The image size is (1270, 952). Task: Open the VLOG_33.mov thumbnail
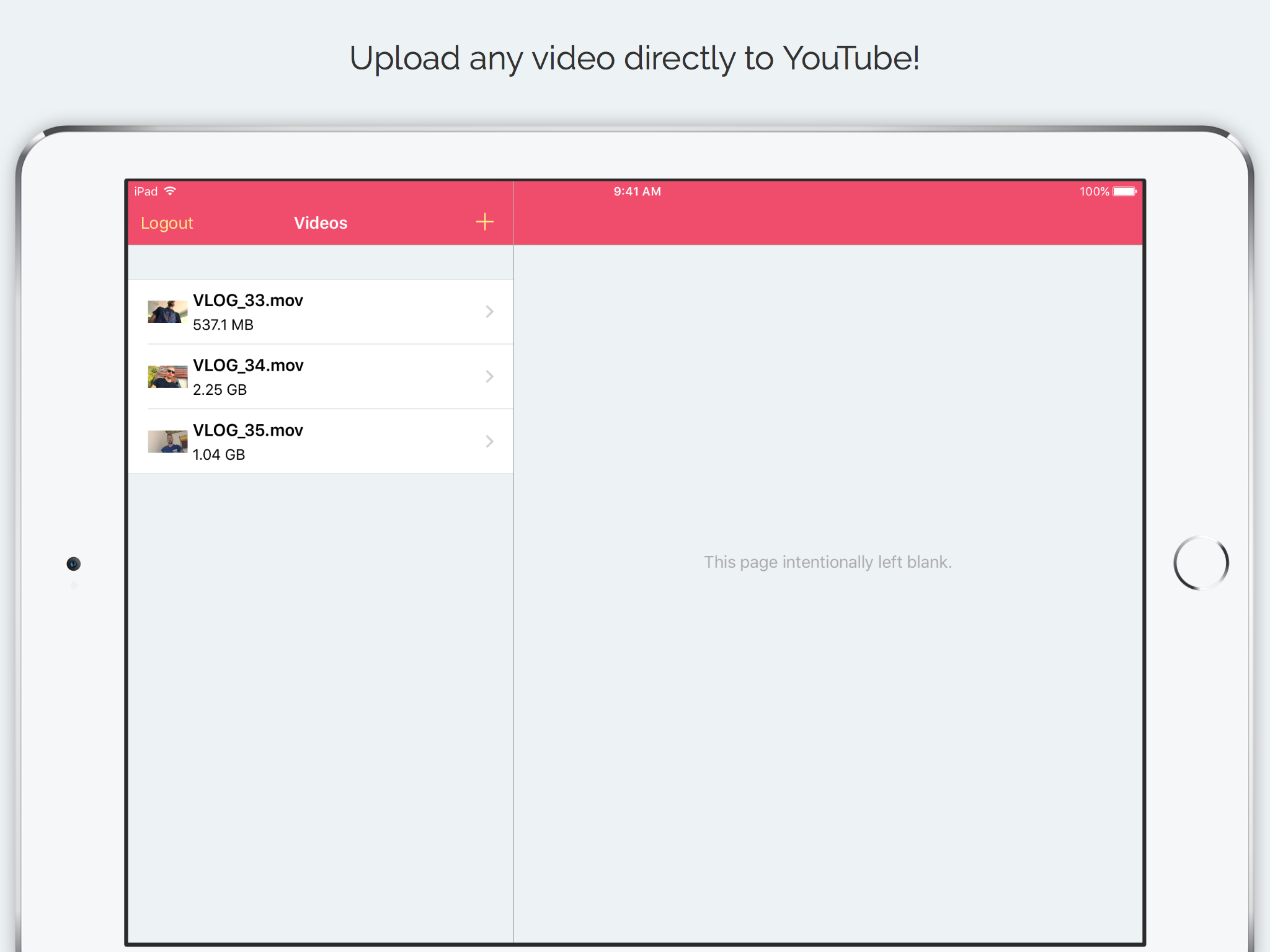pyautogui.click(x=167, y=312)
